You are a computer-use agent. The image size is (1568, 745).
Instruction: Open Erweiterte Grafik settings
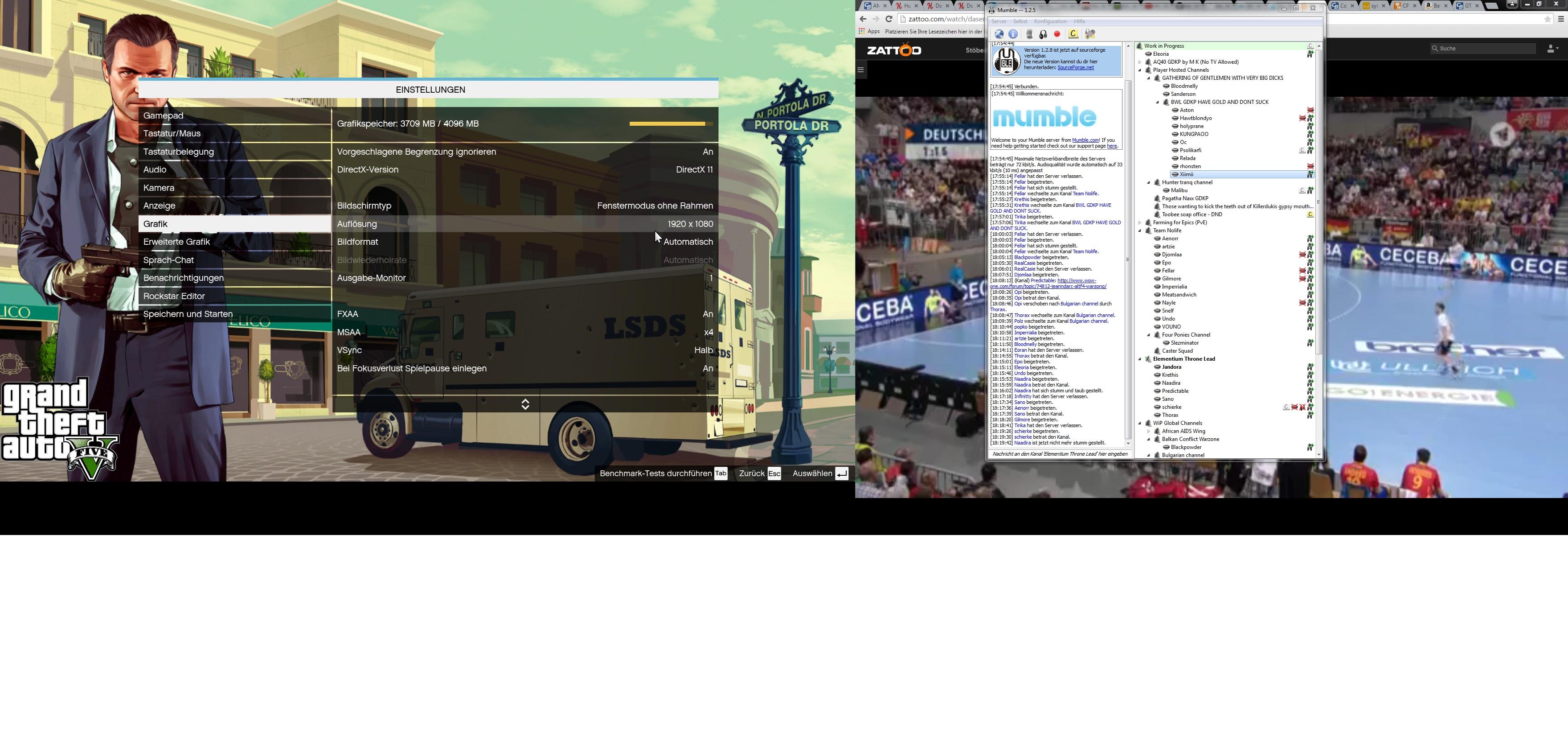tap(235, 242)
